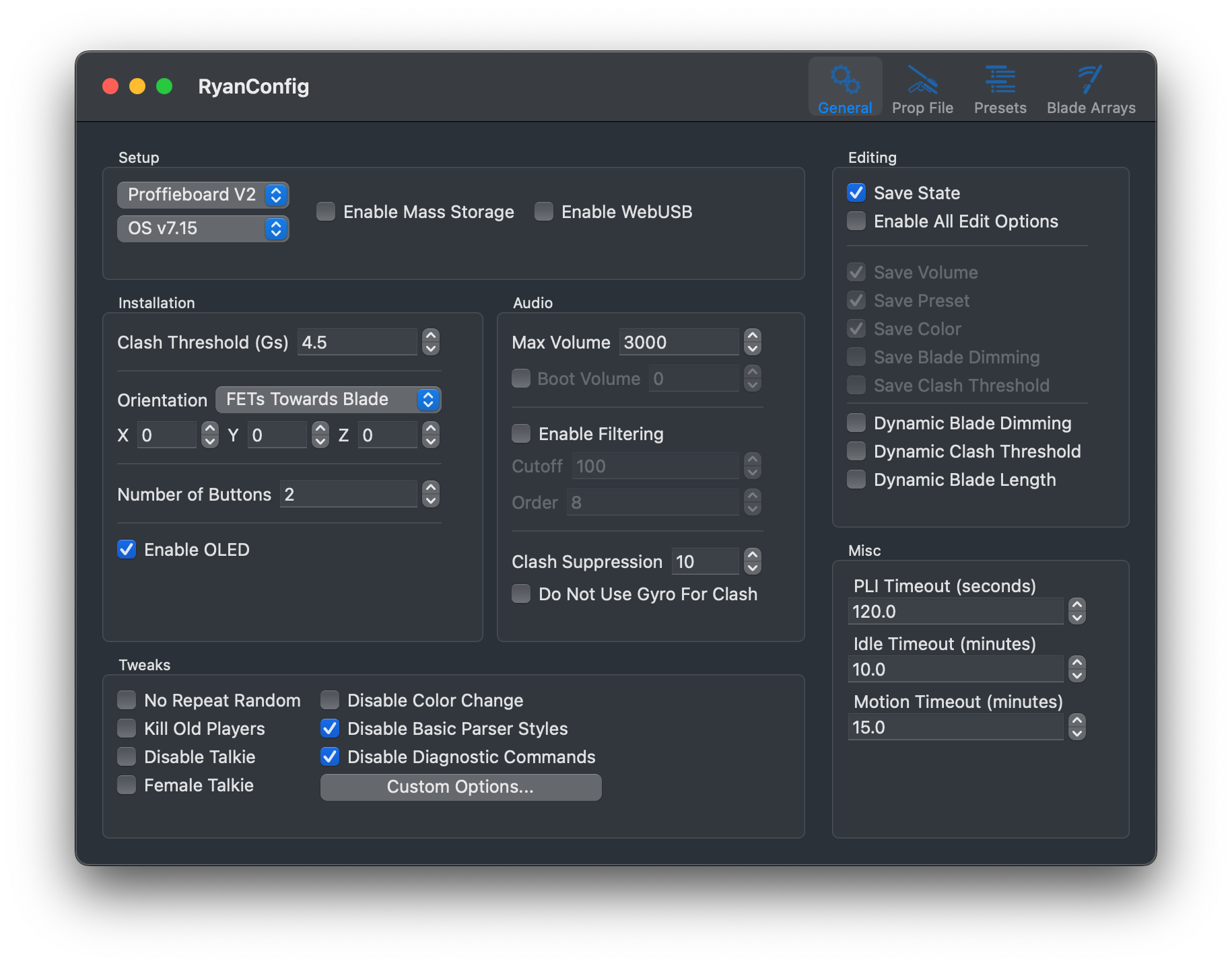
Task: Open the OS version dropdown
Action: tap(203, 229)
